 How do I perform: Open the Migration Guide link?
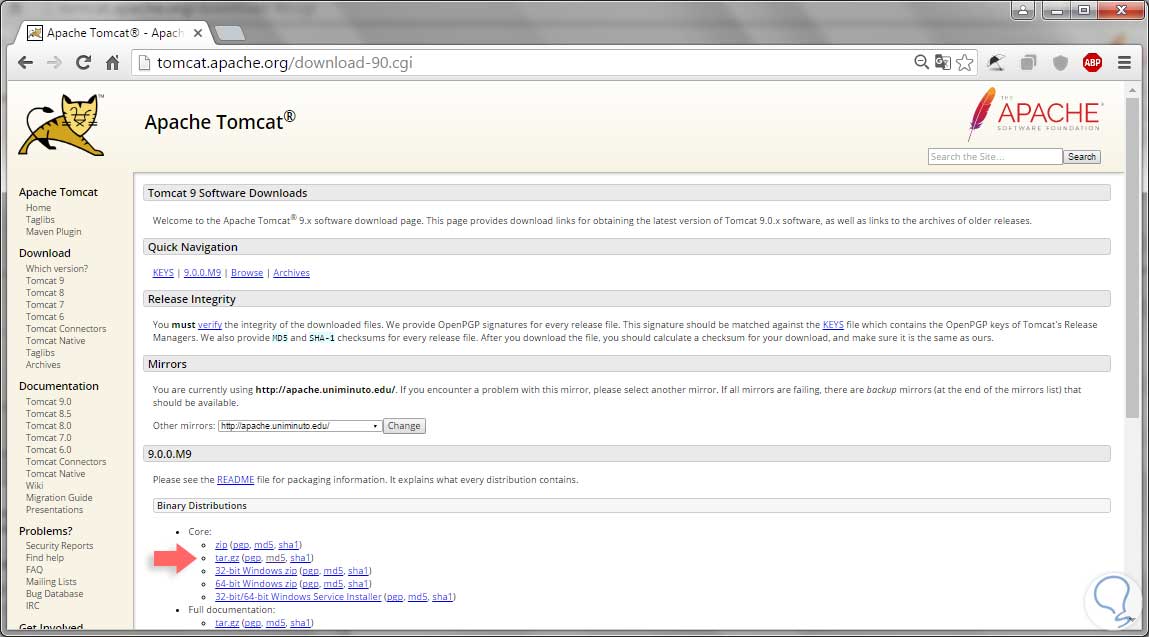coord(59,498)
